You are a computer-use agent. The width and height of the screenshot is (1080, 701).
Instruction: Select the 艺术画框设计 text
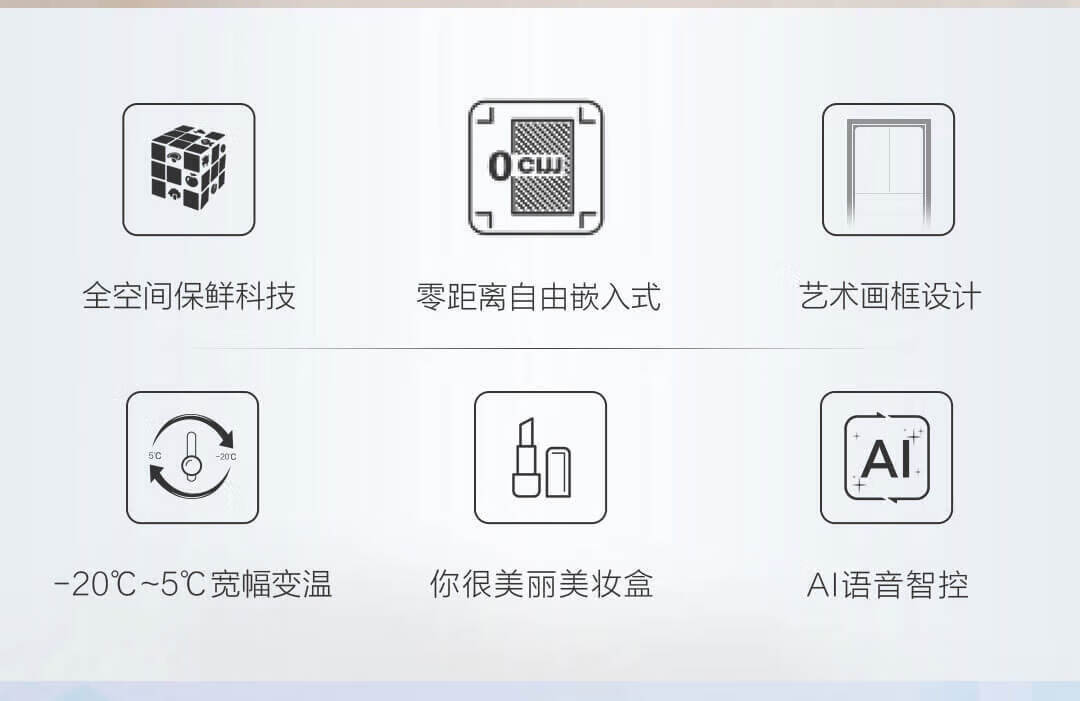click(x=890, y=296)
